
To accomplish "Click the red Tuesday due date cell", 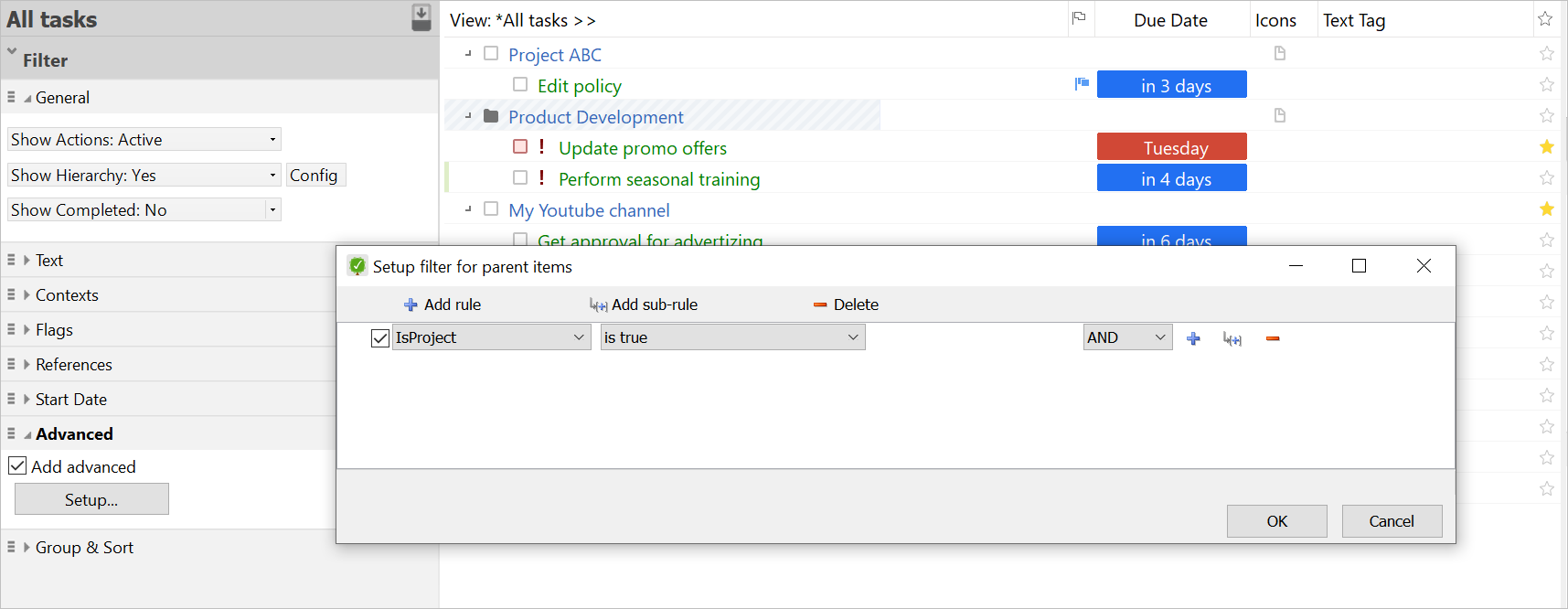I will [x=1171, y=147].
